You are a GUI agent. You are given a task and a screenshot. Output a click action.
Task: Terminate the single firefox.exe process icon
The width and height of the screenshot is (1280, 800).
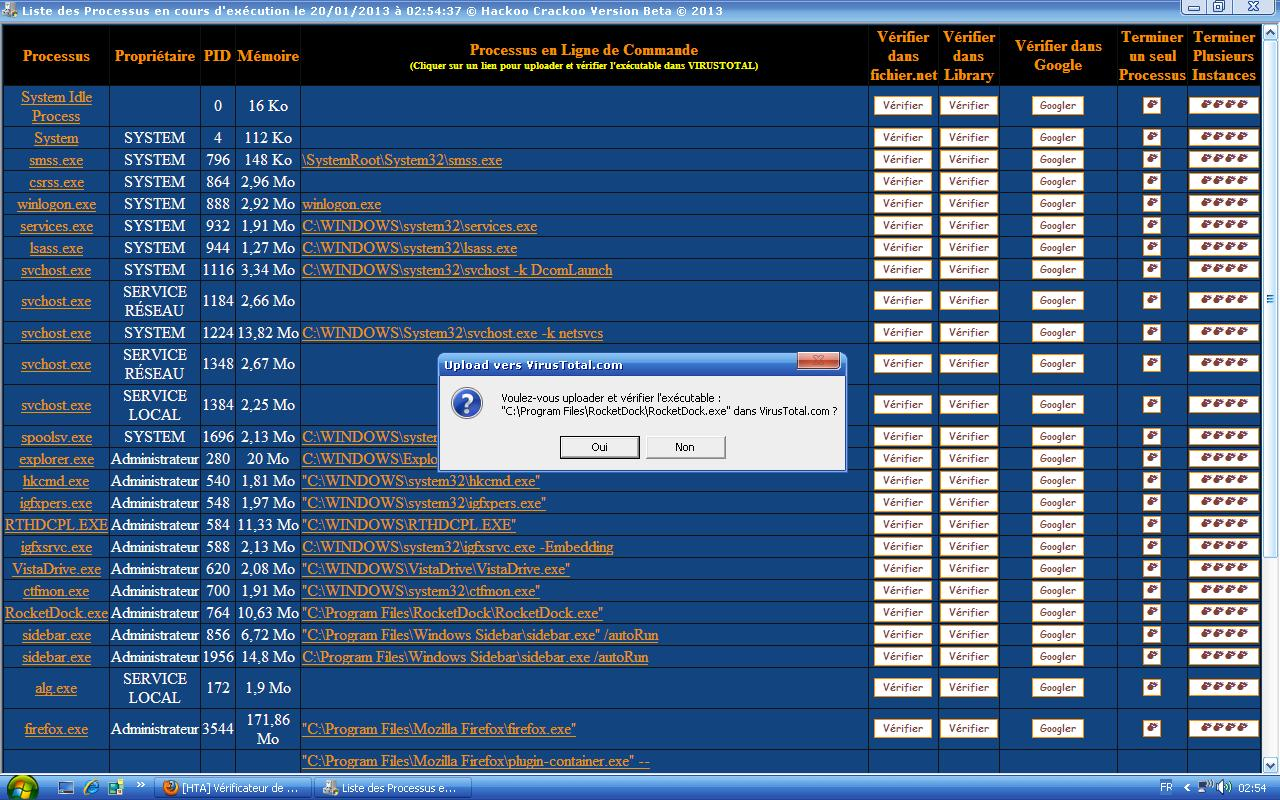click(x=1152, y=729)
